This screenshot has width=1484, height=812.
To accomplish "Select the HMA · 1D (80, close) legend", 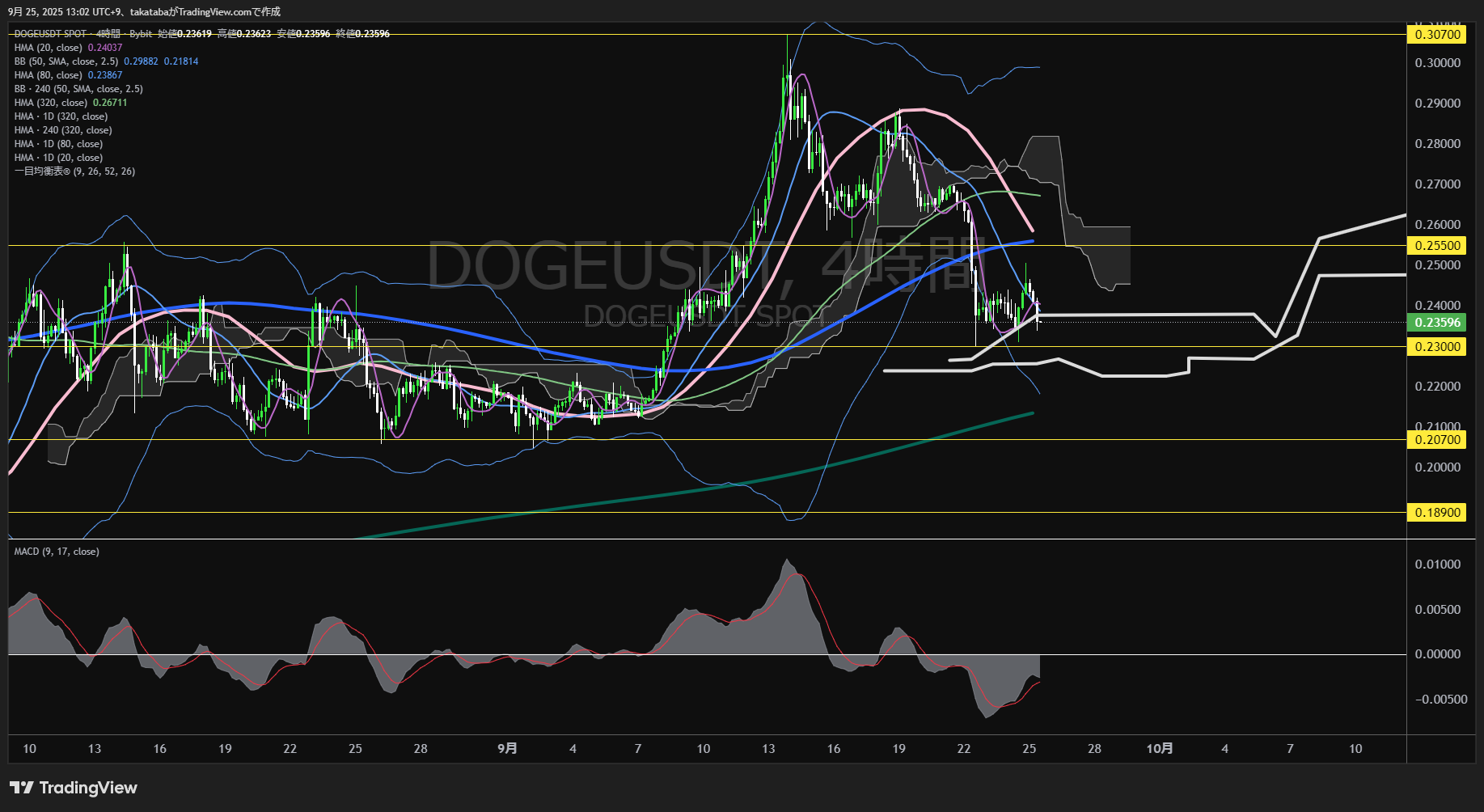I will click(x=58, y=144).
